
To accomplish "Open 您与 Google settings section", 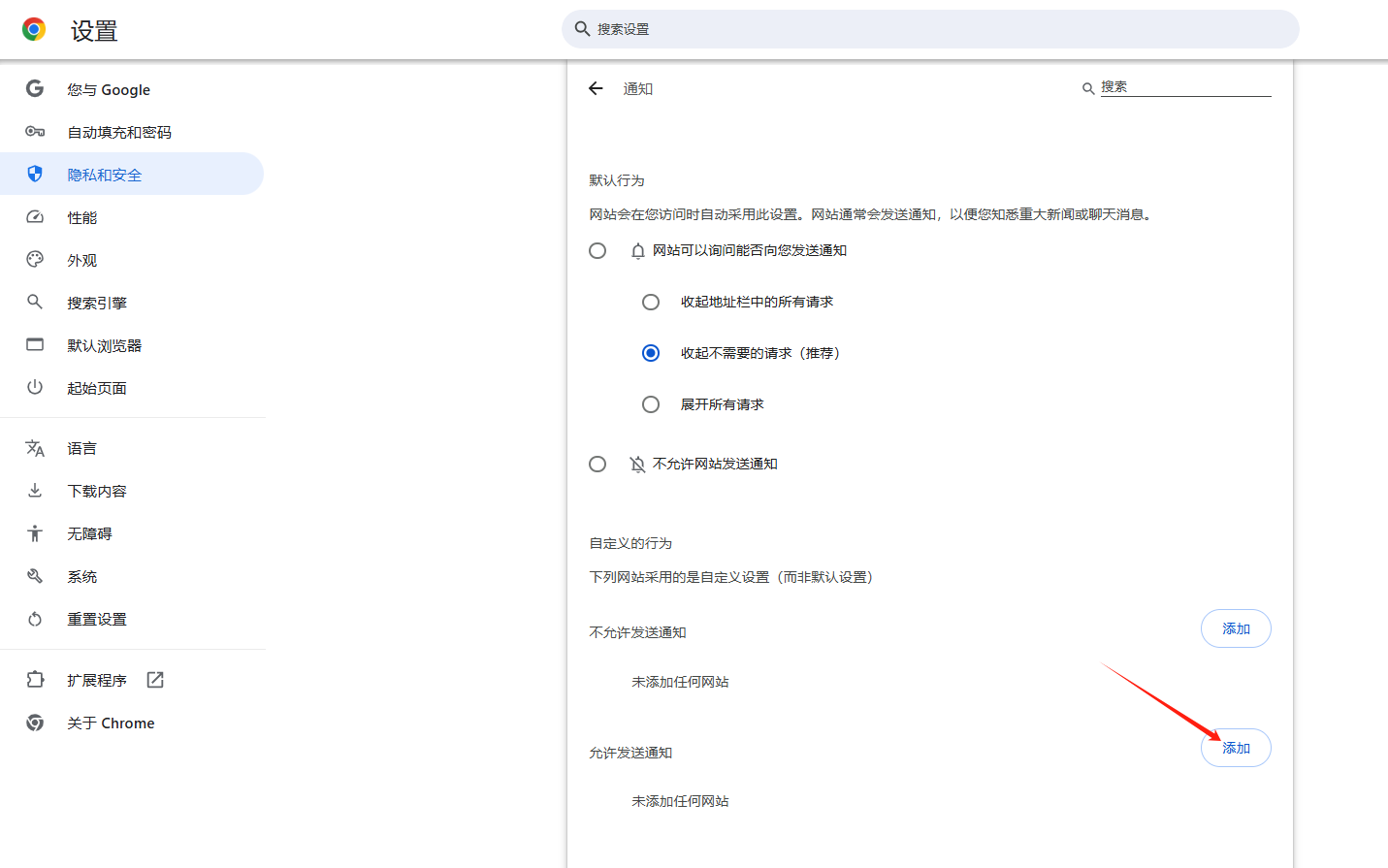I will click(x=132, y=89).
